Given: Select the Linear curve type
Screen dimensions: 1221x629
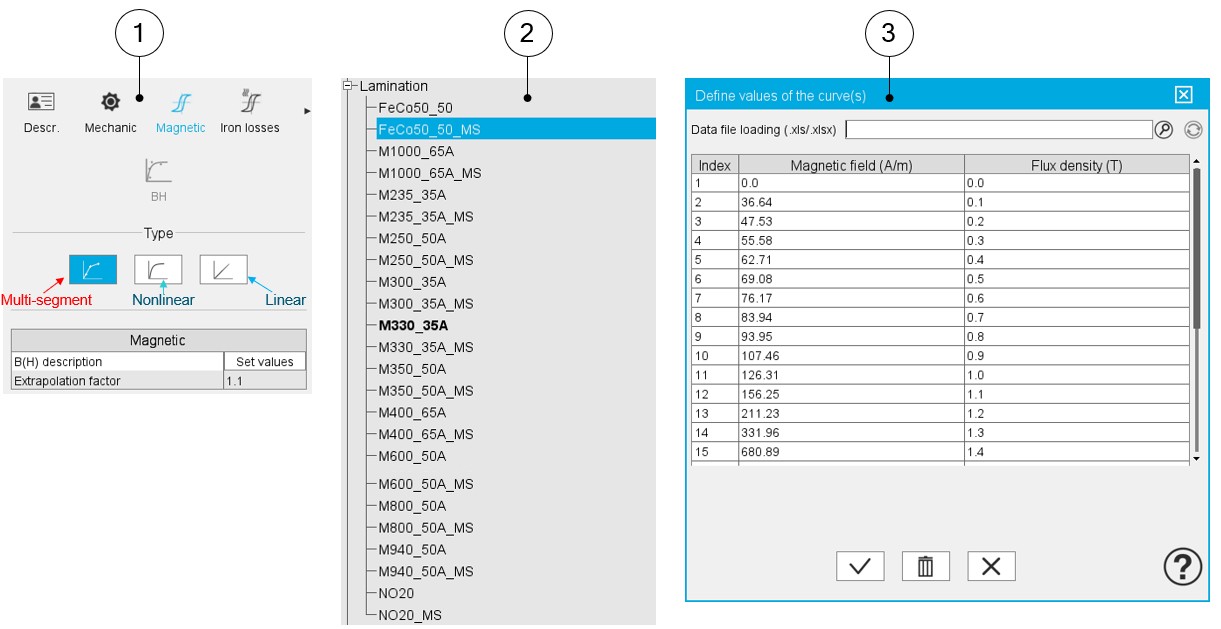Looking at the screenshot, I should tap(223, 269).
